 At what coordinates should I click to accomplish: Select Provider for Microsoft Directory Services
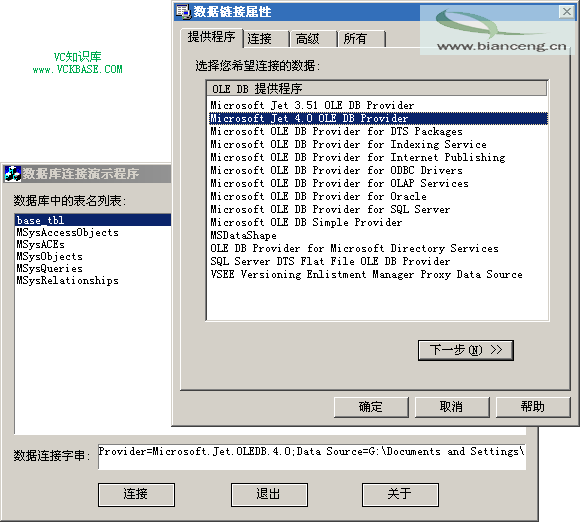pyautogui.click(x=377, y=248)
